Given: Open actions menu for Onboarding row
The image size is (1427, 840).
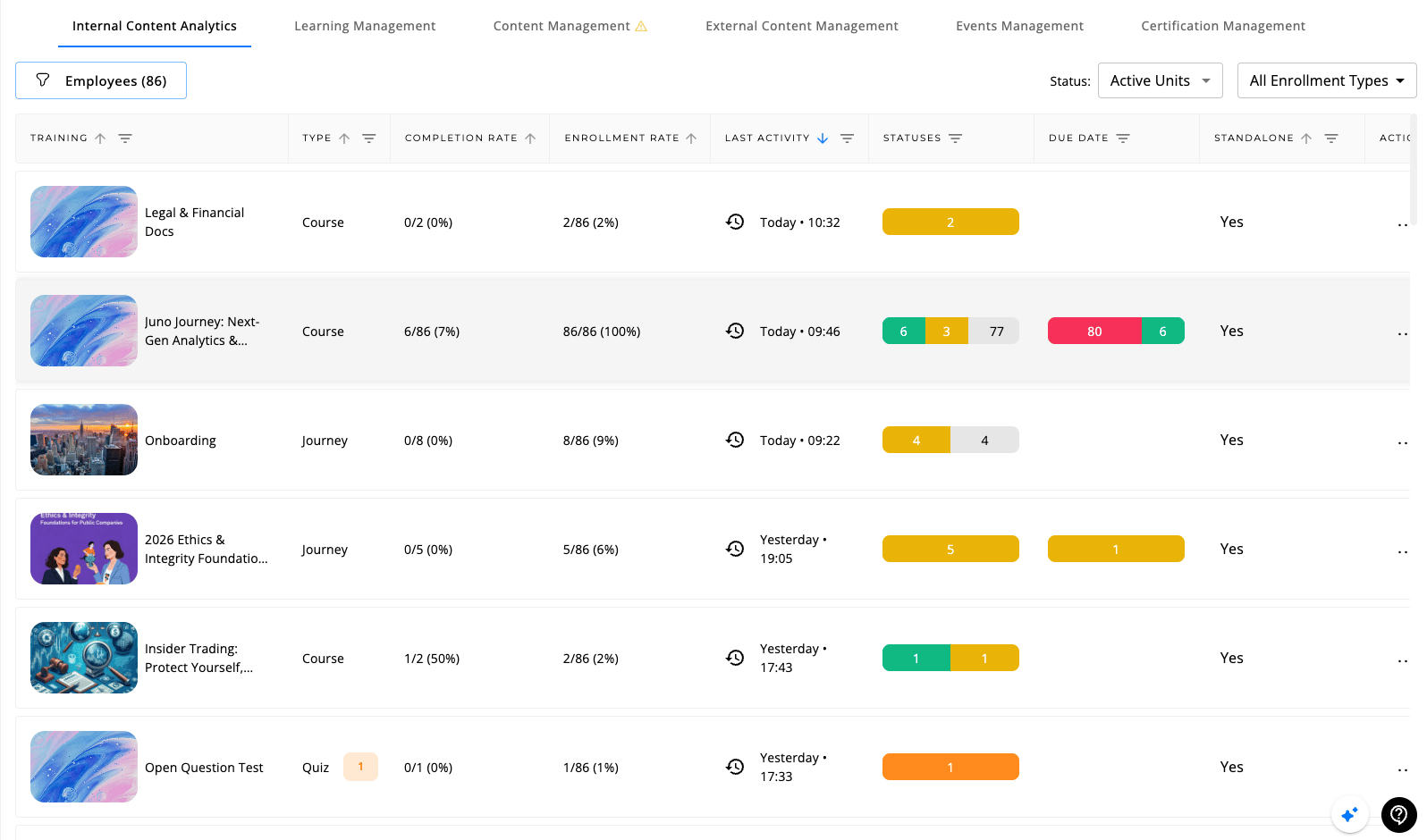Looking at the screenshot, I should click(1402, 443).
